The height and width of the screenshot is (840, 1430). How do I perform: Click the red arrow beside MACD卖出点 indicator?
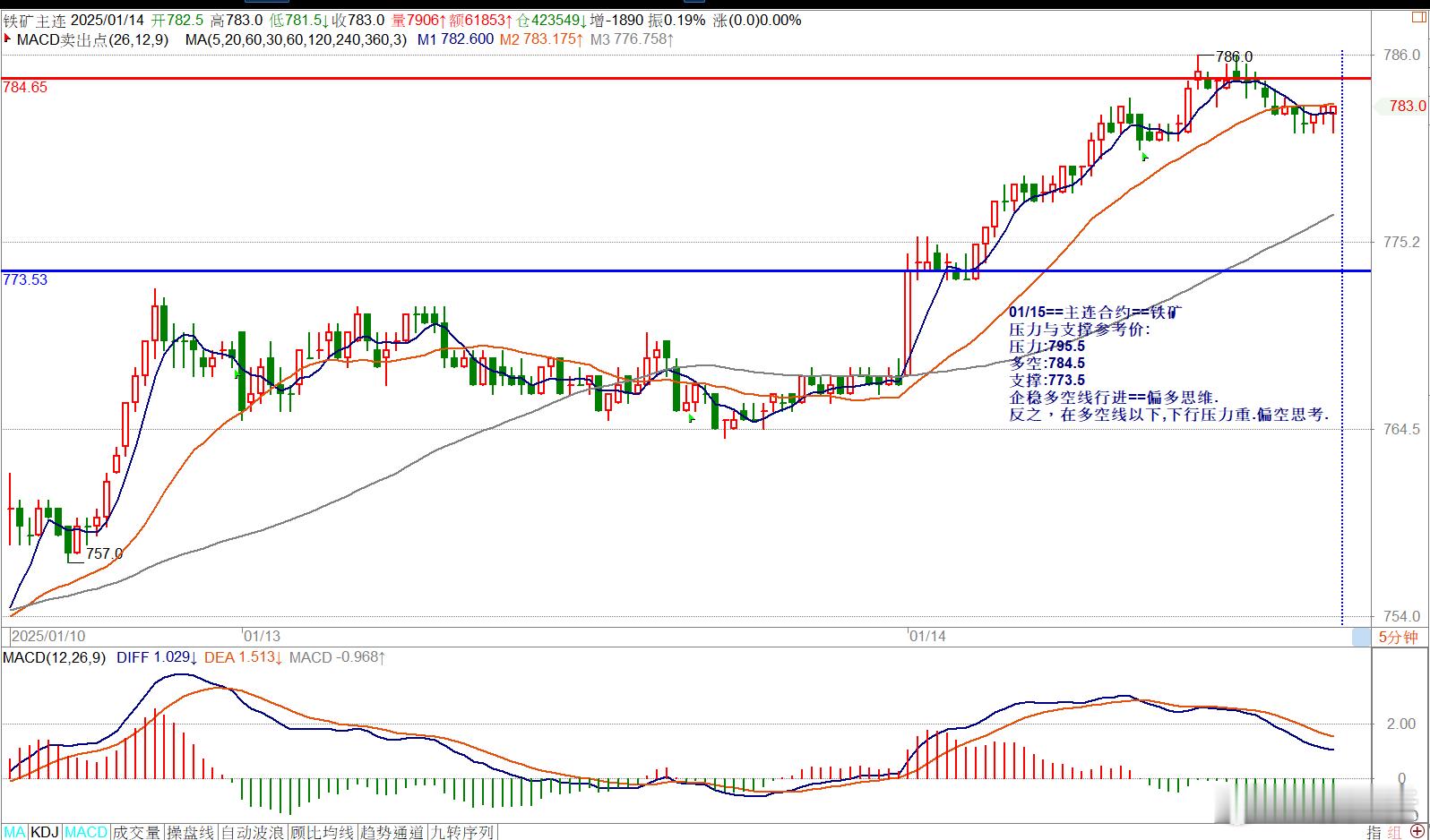pyautogui.click(x=8, y=39)
